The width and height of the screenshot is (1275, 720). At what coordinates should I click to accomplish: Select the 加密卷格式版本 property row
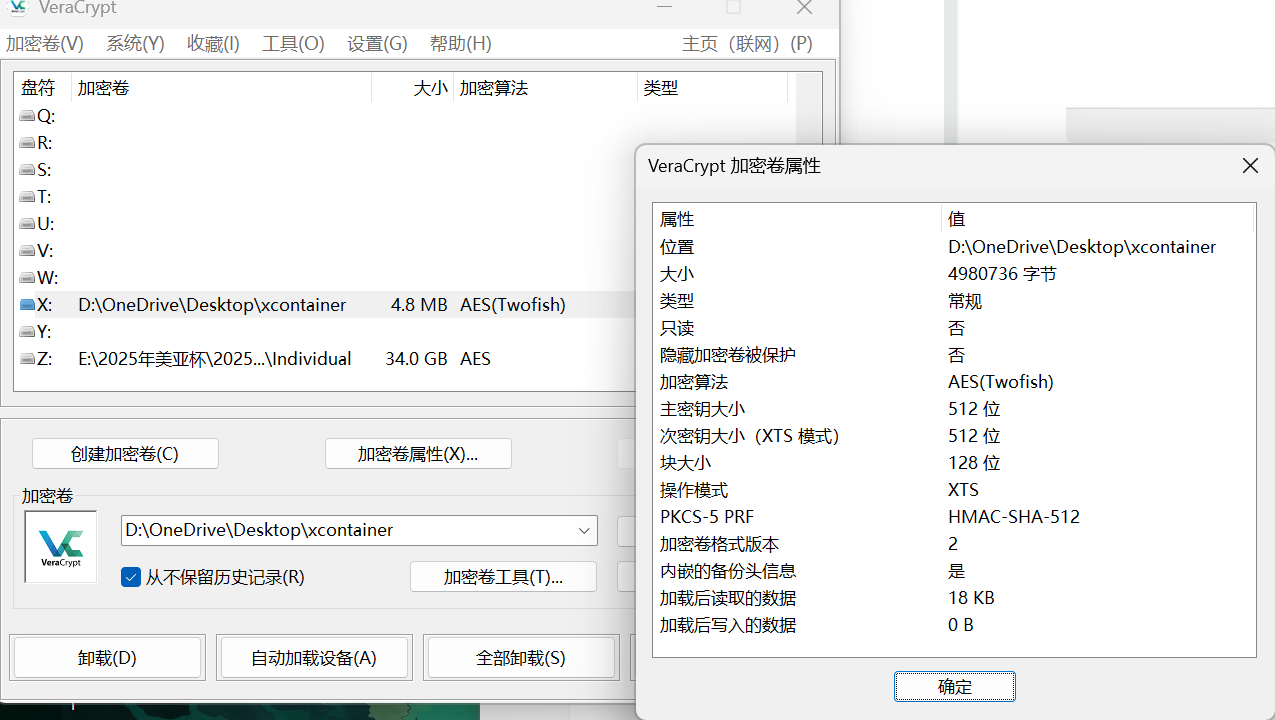[955, 544]
